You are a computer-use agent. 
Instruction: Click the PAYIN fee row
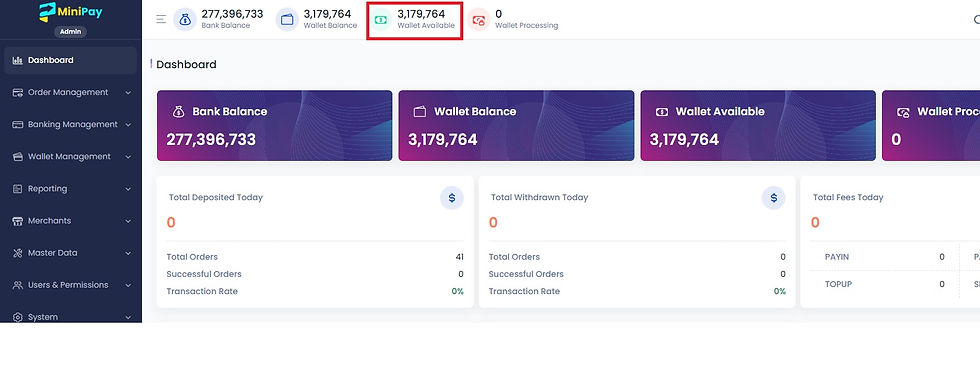click(x=884, y=257)
